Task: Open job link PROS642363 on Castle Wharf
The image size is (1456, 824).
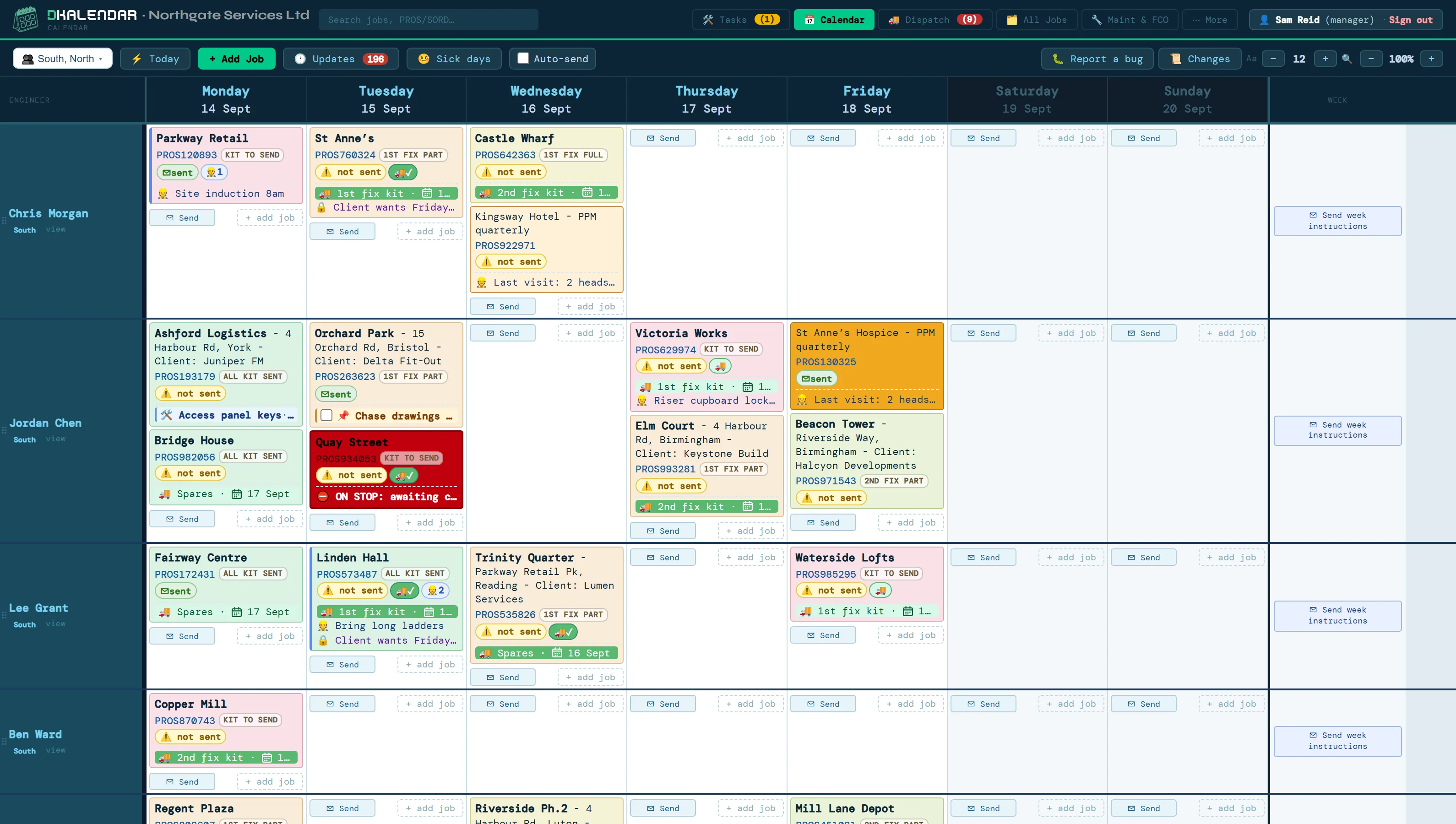Action: point(505,155)
